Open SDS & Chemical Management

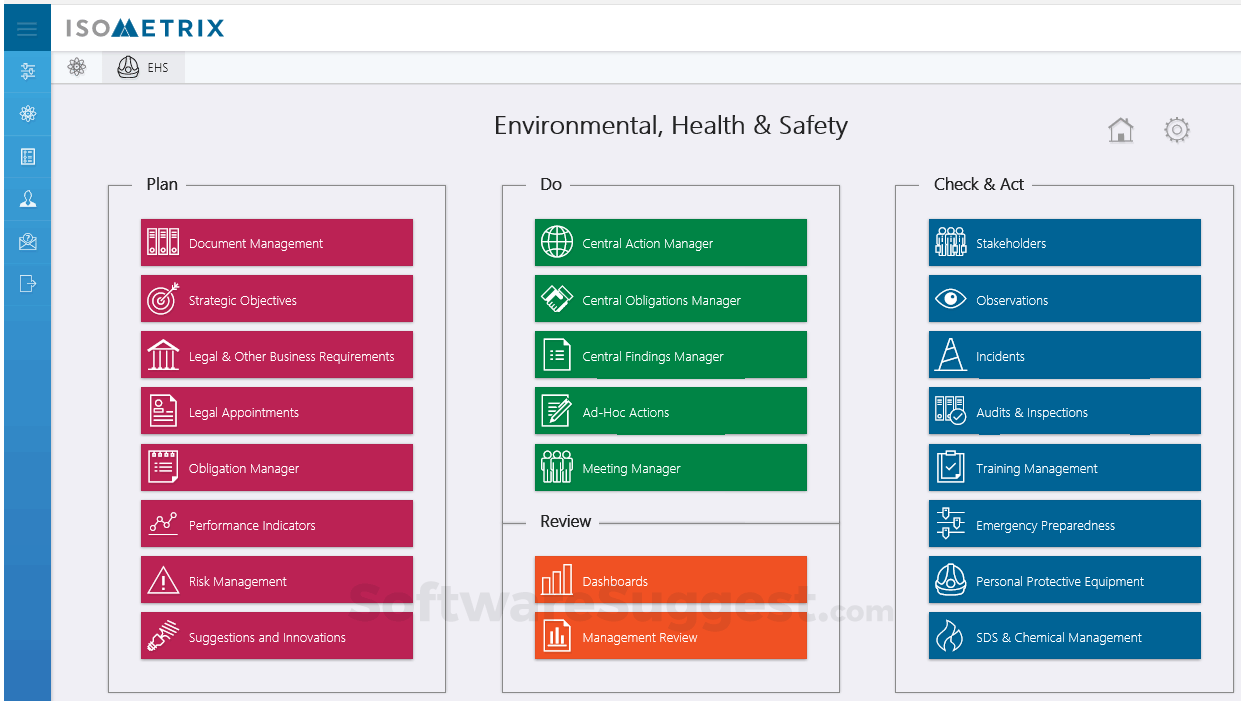pos(1064,636)
